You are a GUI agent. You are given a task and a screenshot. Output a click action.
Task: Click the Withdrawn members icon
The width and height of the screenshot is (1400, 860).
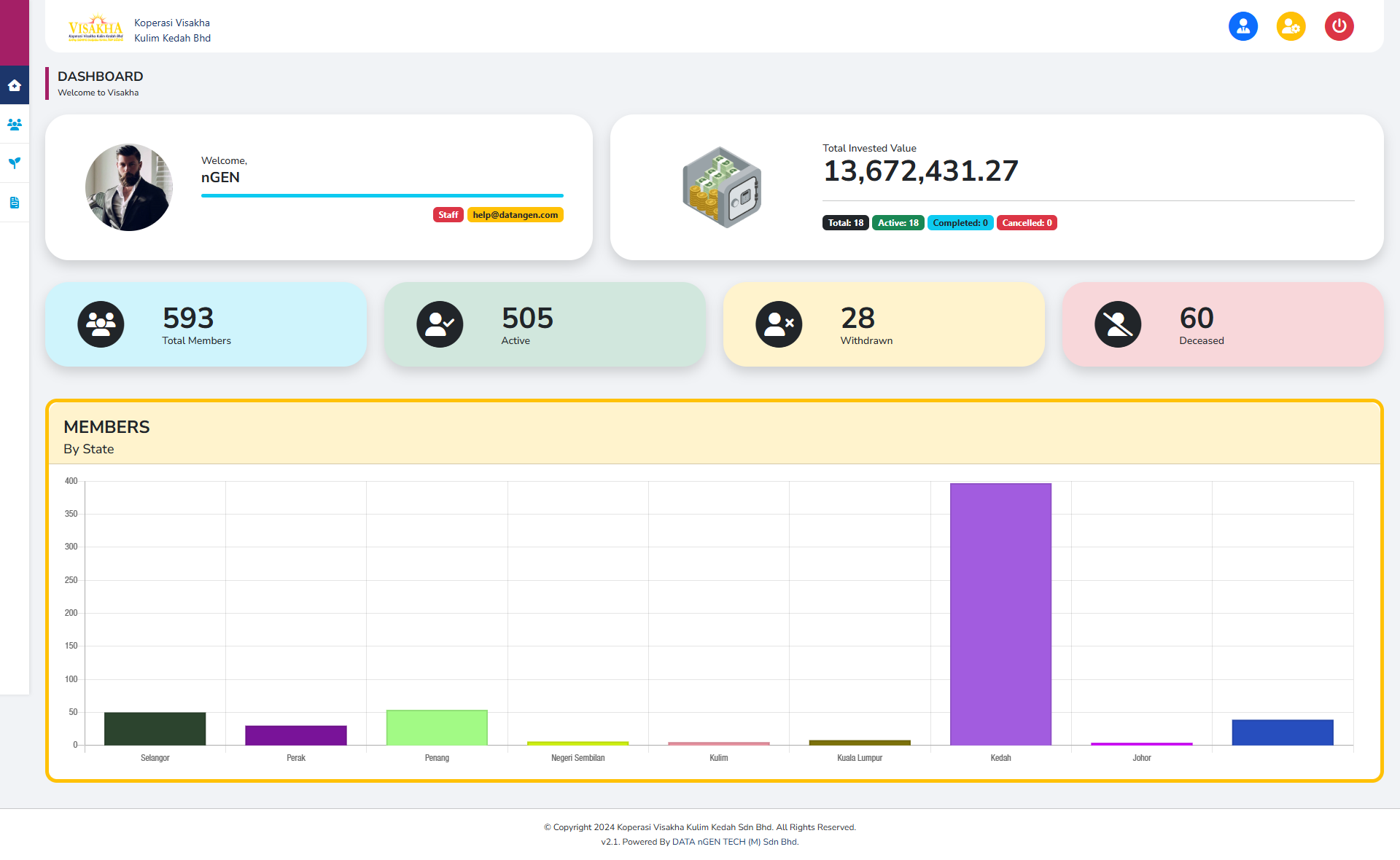point(779,324)
